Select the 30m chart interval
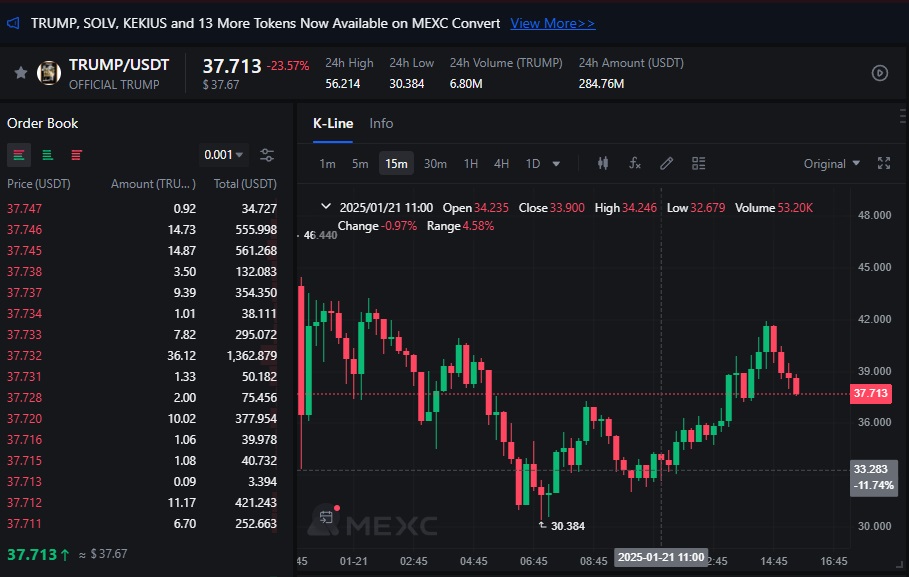Viewport: 909px width, 577px height. [435, 164]
